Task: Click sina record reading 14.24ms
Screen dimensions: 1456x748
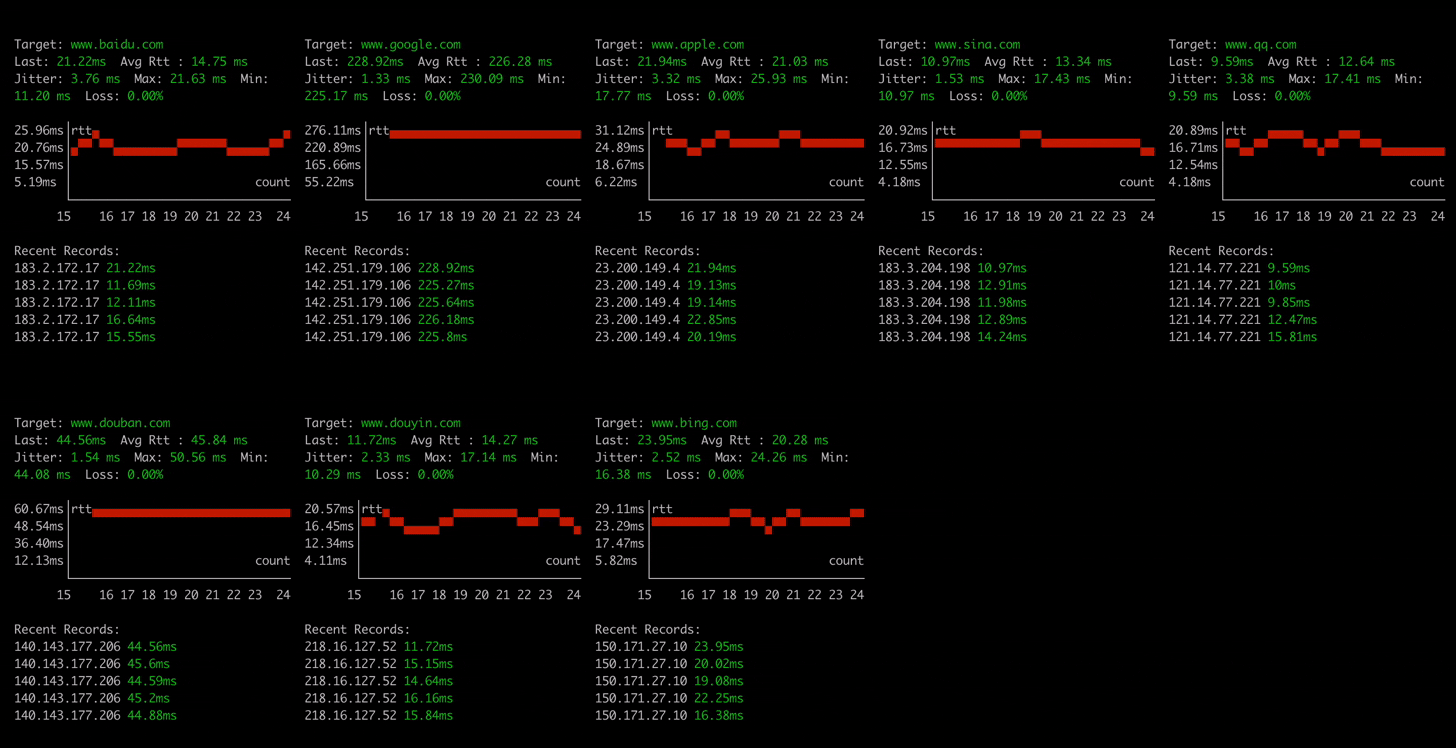Action: [x=1002, y=337]
